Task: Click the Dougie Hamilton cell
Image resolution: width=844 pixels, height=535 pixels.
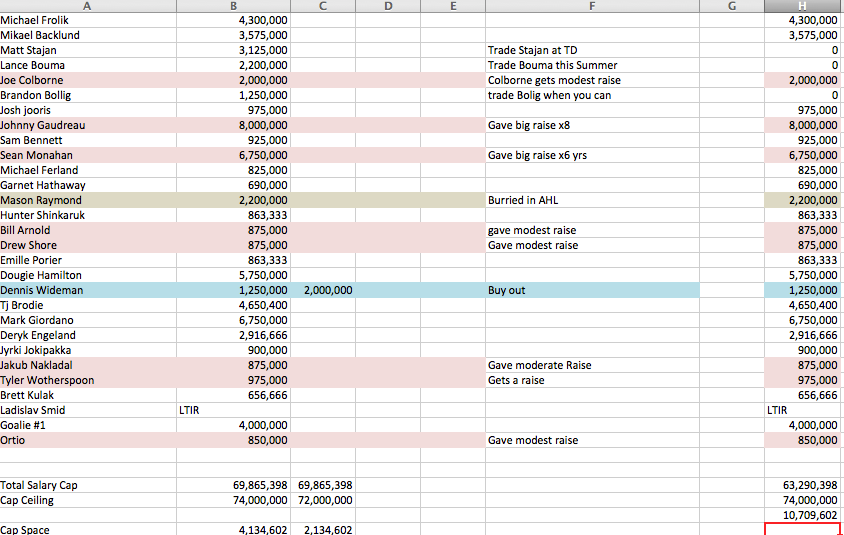Action: 88,276
